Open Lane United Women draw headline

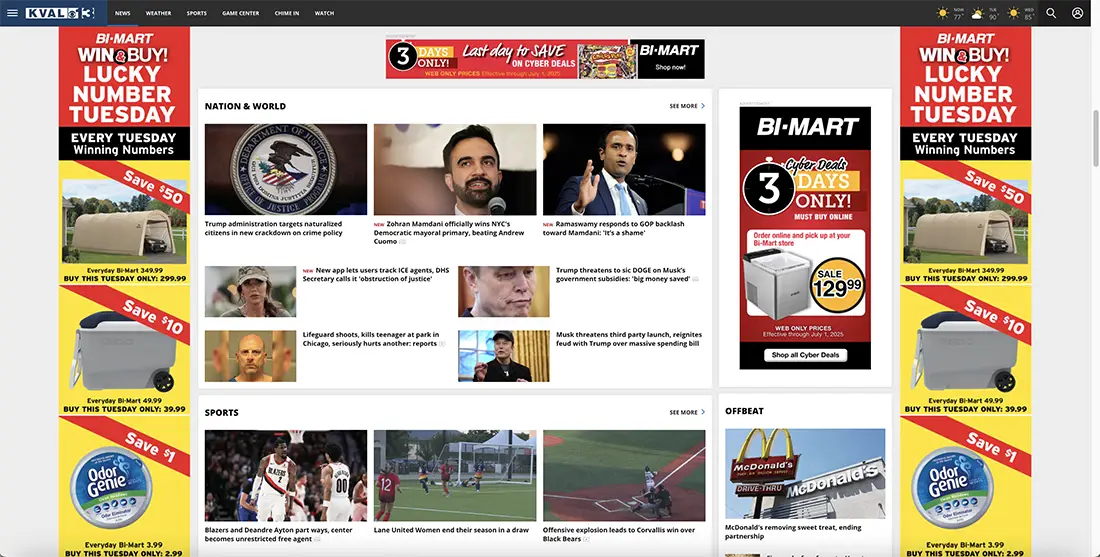click(x=451, y=530)
